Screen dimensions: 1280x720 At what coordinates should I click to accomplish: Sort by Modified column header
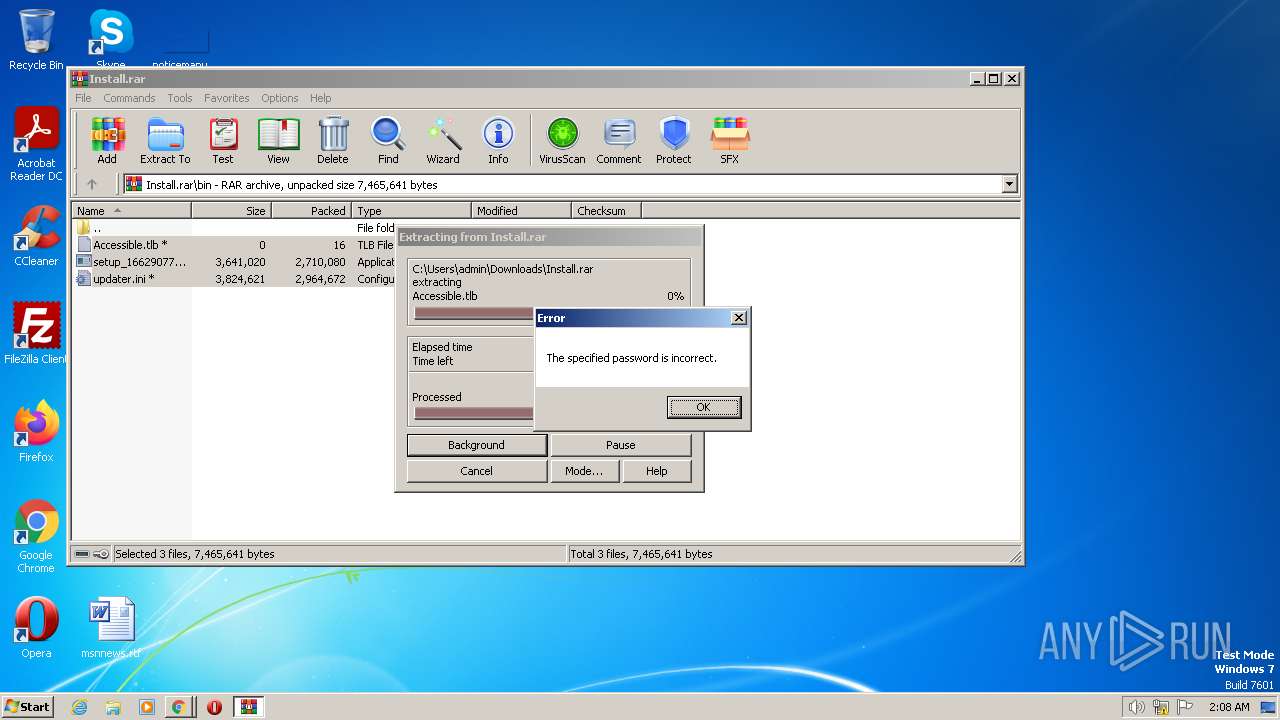pos(521,211)
